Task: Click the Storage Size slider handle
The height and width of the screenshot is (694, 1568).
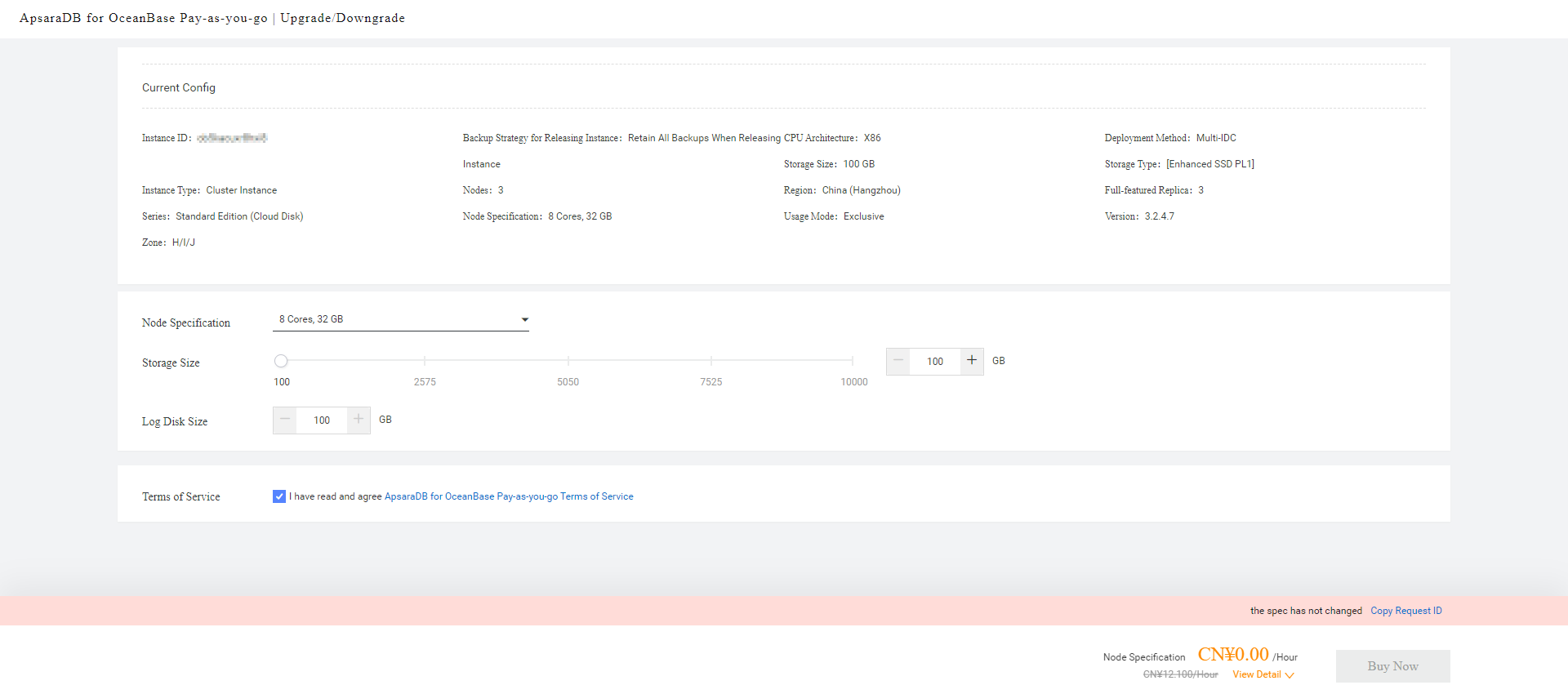Action: (281, 361)
